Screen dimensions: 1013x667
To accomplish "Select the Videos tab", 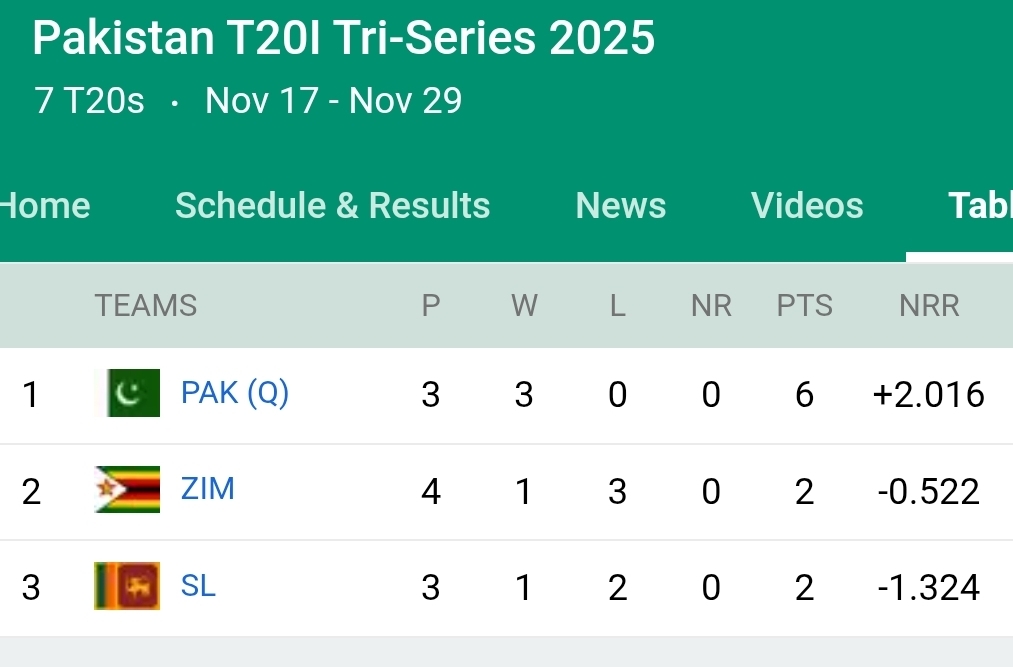I will pos(807,205).
